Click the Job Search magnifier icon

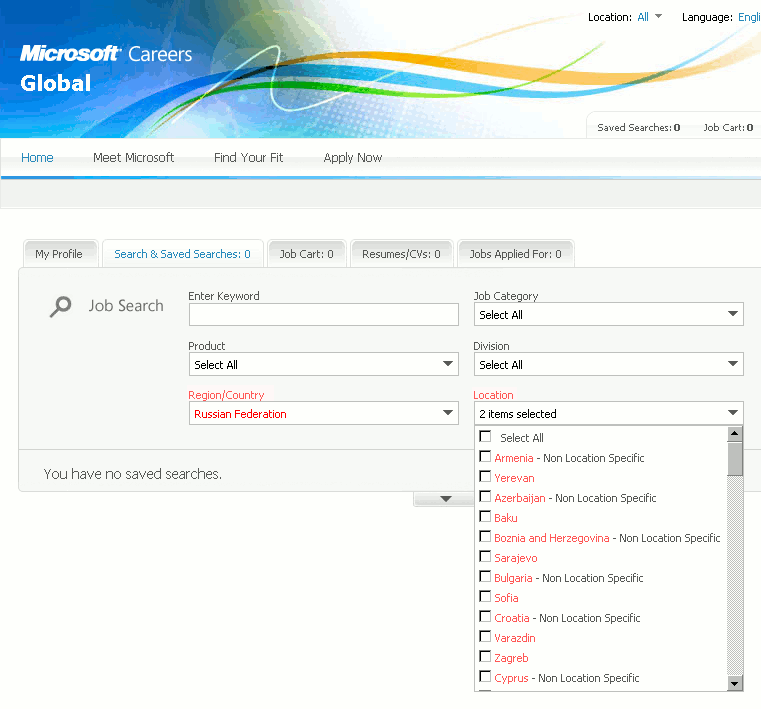(61, 306)
